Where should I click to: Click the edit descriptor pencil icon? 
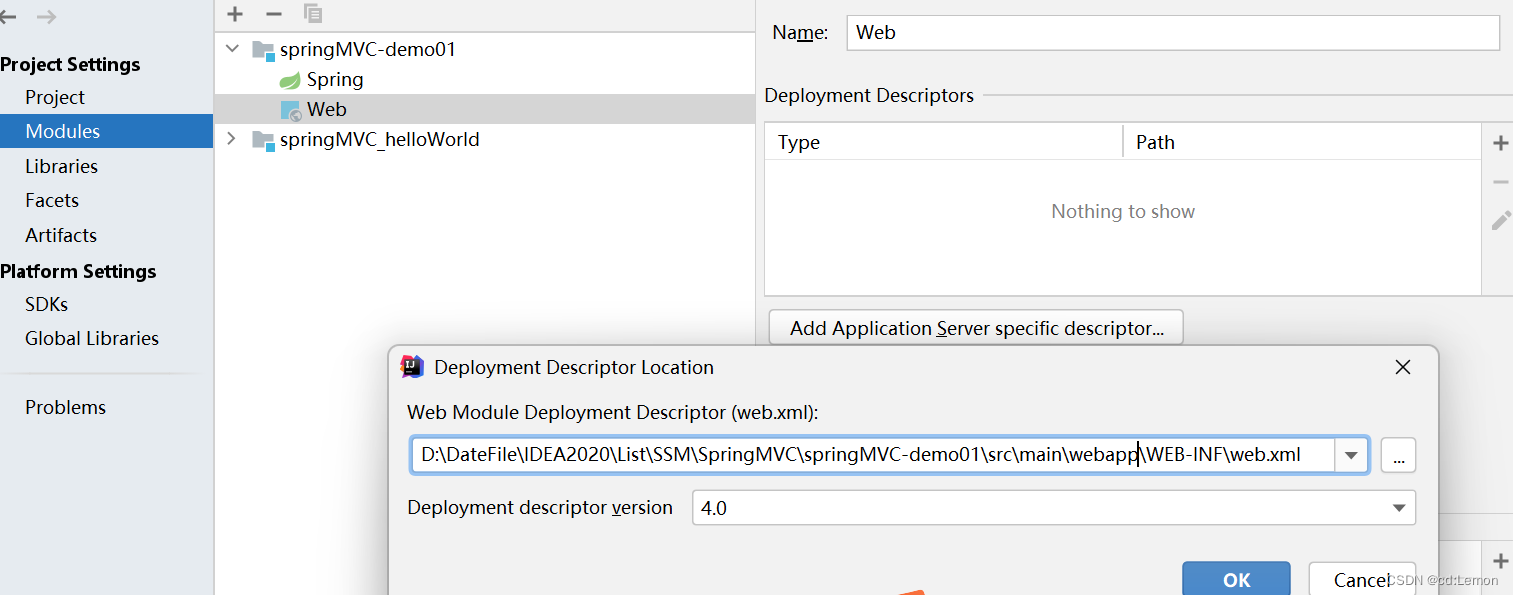pyautogui.click(x=1500, y=220)
